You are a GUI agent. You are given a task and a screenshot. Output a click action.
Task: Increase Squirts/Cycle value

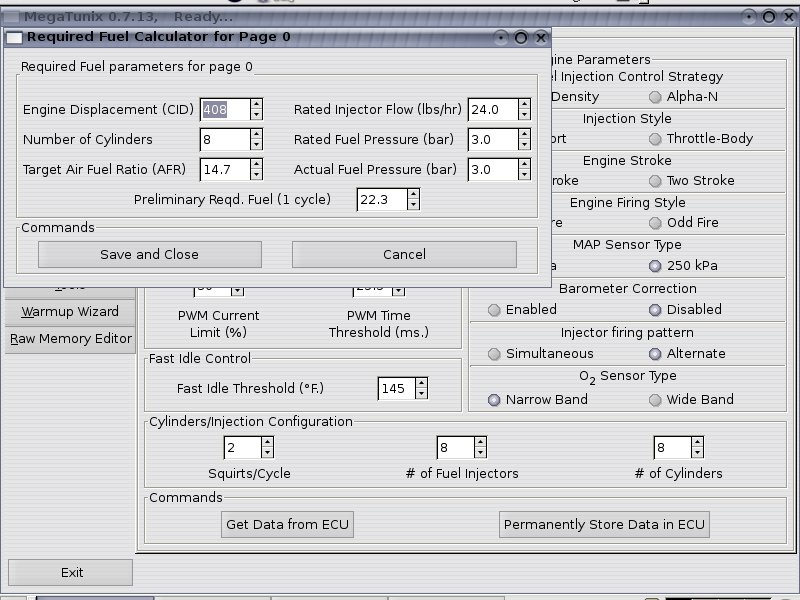tap(268, 443)
